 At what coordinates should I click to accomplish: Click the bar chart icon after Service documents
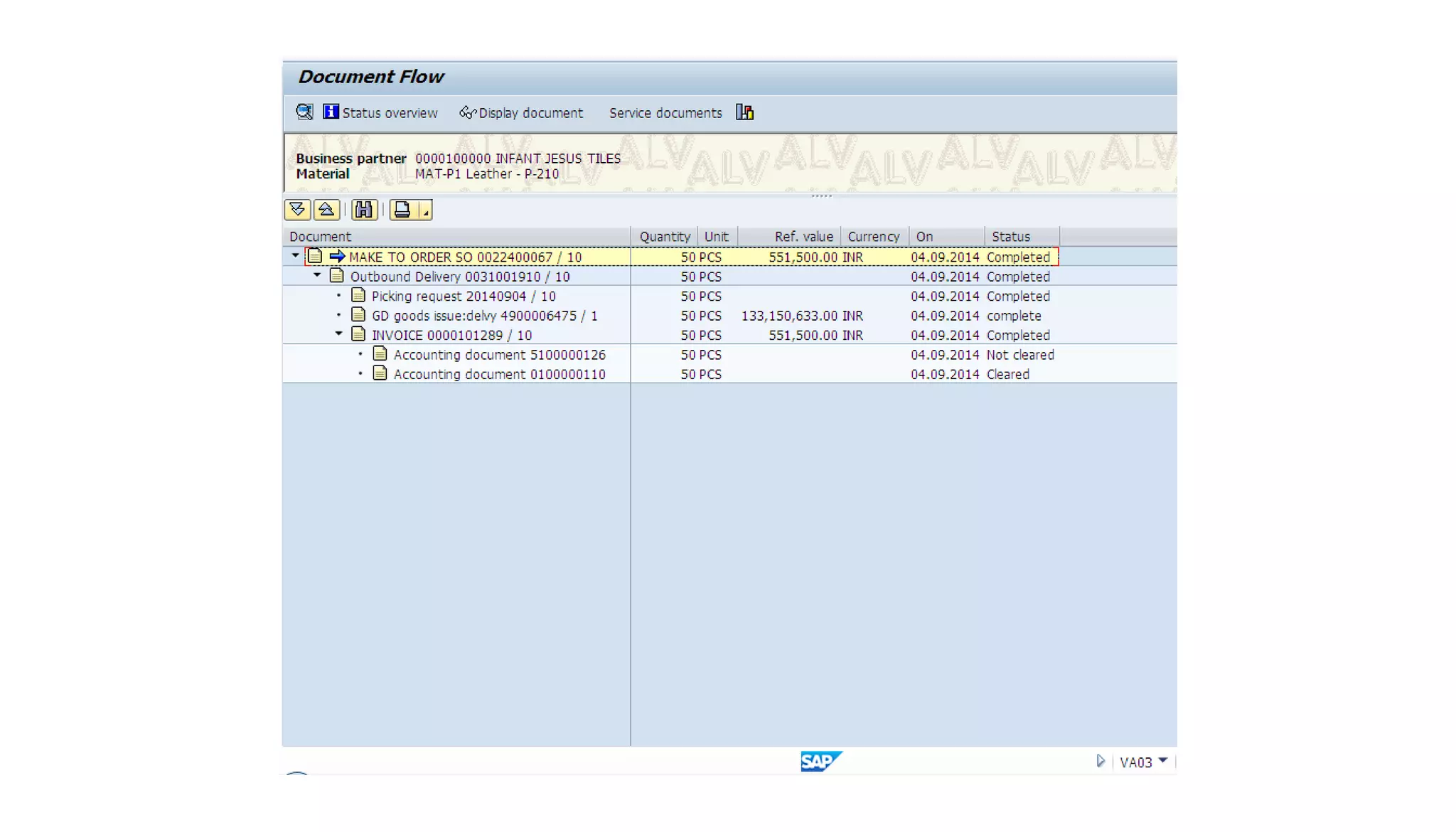[744, 112]
